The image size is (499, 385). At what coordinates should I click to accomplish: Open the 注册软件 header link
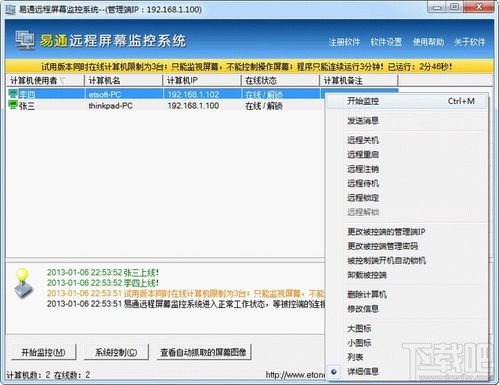(344, 42)
